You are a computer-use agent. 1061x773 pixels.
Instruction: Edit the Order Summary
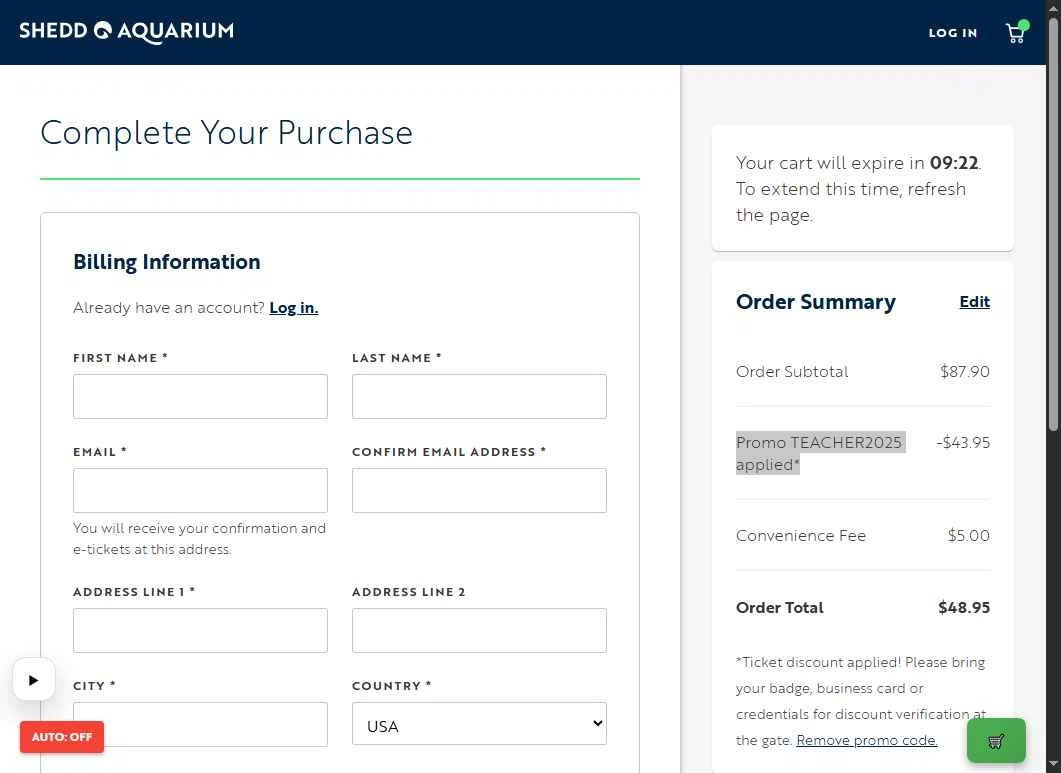[974, 302]
